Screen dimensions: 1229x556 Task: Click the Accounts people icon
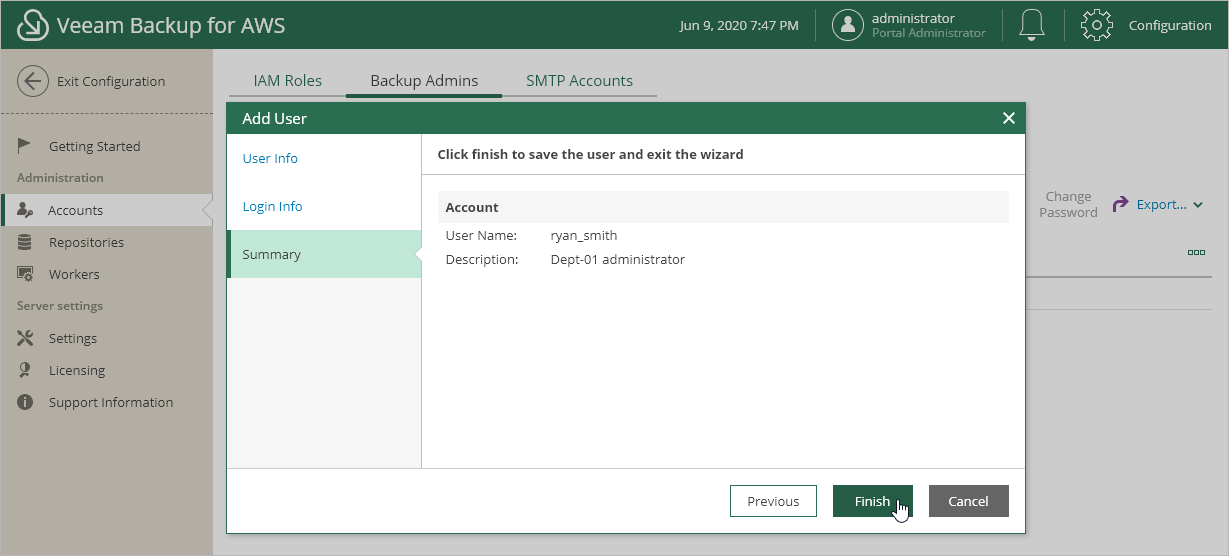point(26,210)
